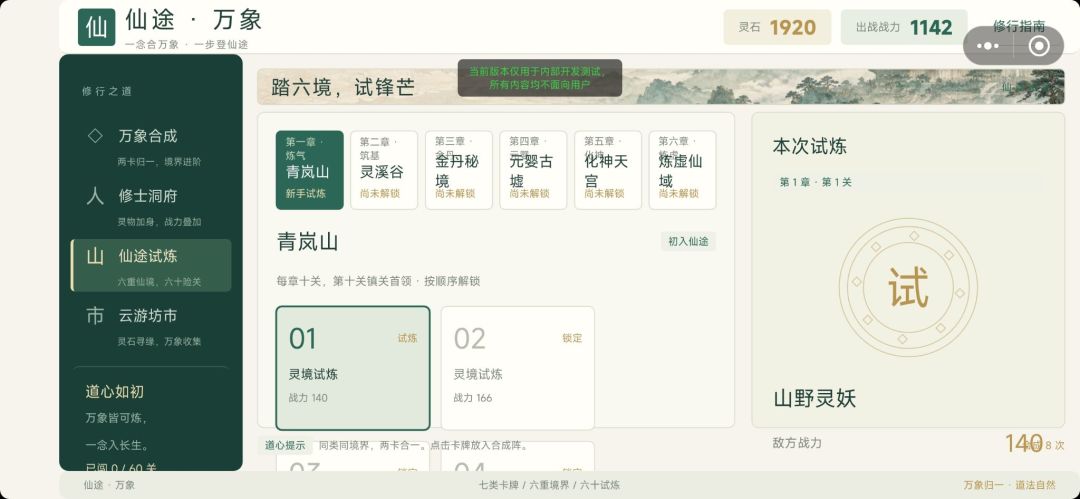Open the 修士洞府 sidebar entry

(x=152, y=205)
